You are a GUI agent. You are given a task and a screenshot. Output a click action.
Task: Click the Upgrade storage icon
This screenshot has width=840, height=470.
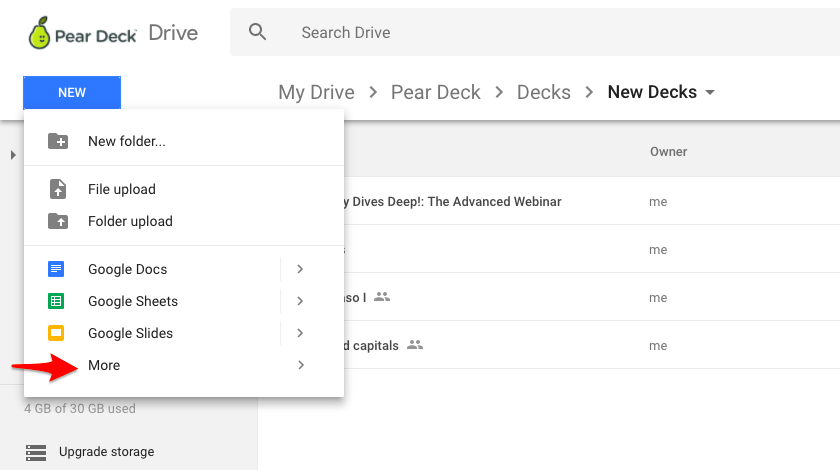(x=36, y=452)
